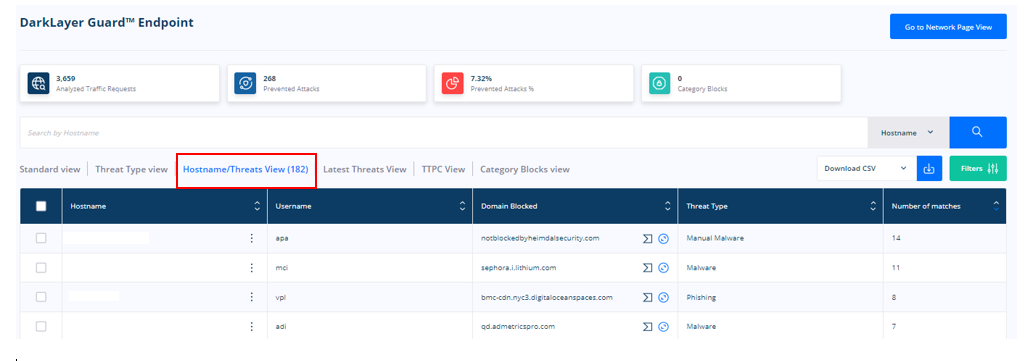This screenshot has width=1030, height=361.
Task: Check the box for the mci row
Action: click(41, 268)
